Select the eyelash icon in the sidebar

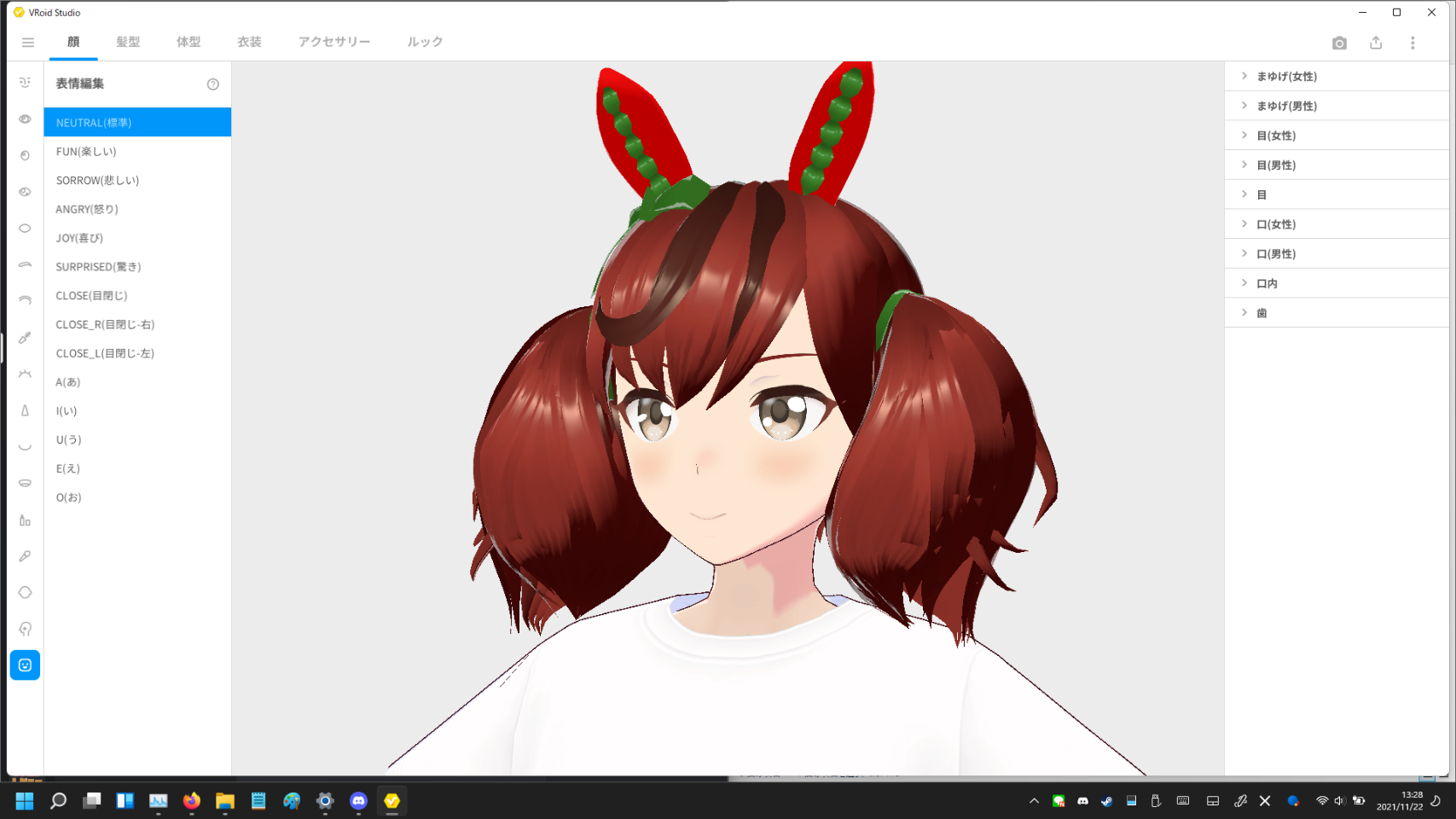pyautogui.click(x=25, y=374)
